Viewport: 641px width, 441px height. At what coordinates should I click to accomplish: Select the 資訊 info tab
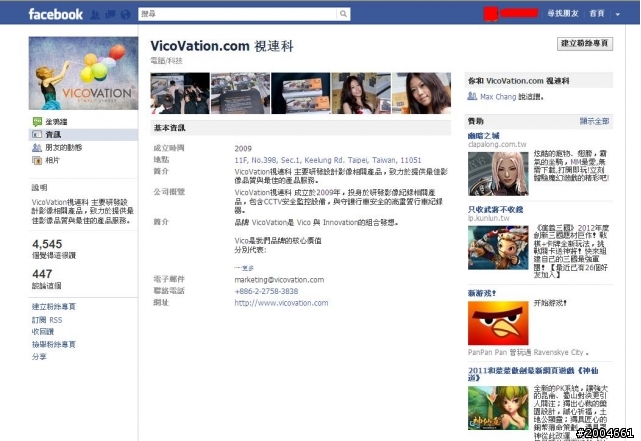coord(53,134)
